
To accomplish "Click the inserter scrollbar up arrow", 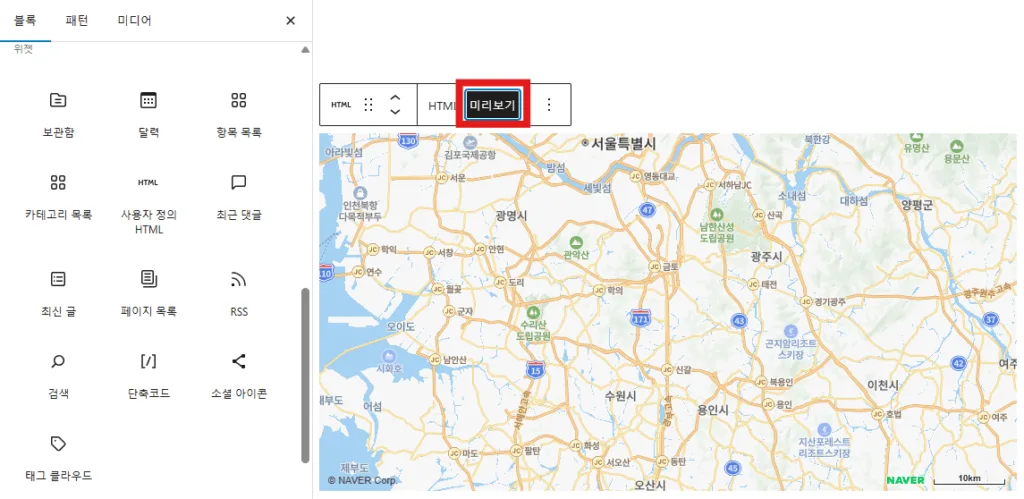I will tap(305, 50).
